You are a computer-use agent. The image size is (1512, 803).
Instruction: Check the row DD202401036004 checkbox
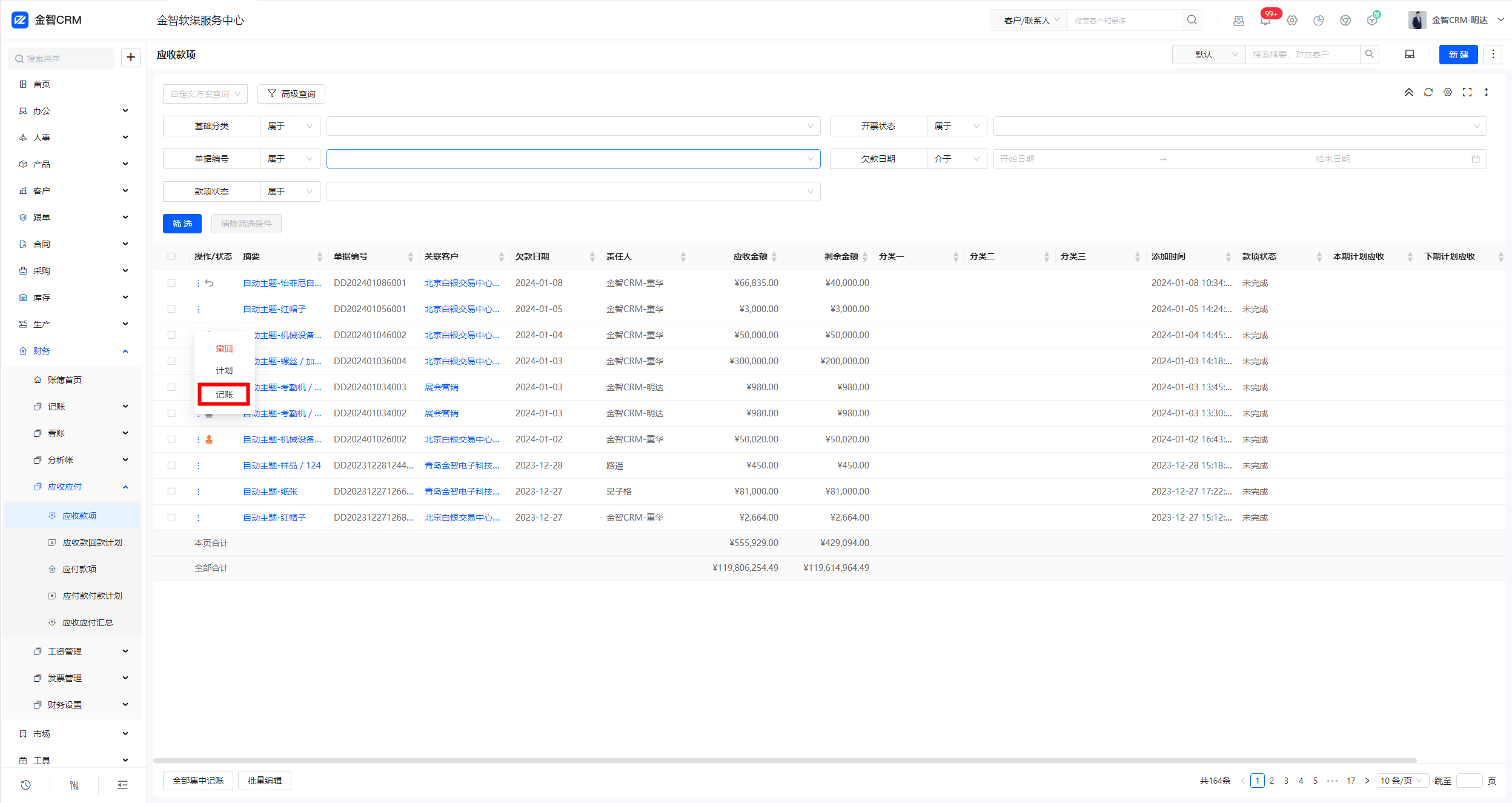(171, 361)
